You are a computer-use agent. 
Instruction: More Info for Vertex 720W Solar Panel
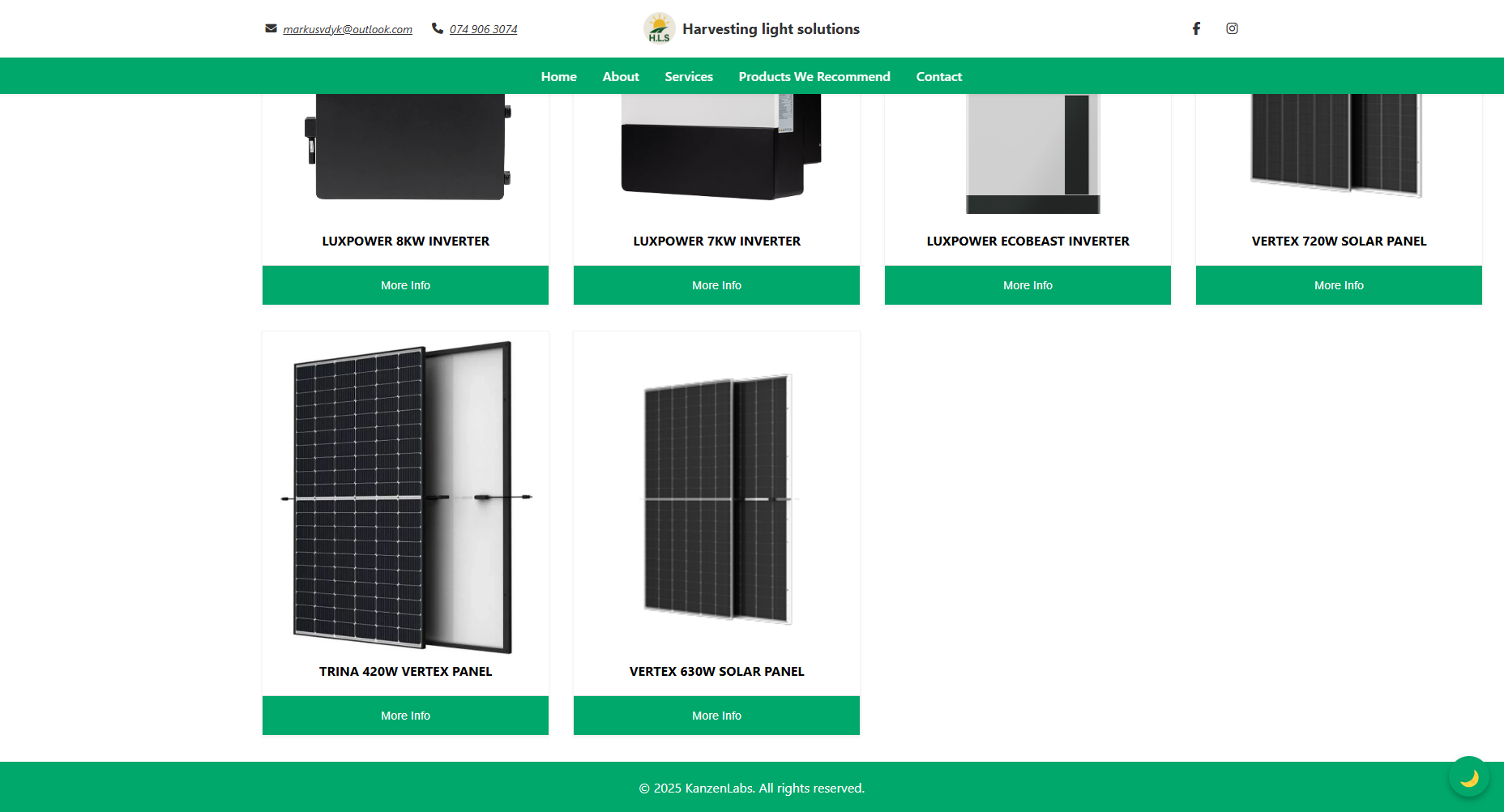click(1339, 285)
